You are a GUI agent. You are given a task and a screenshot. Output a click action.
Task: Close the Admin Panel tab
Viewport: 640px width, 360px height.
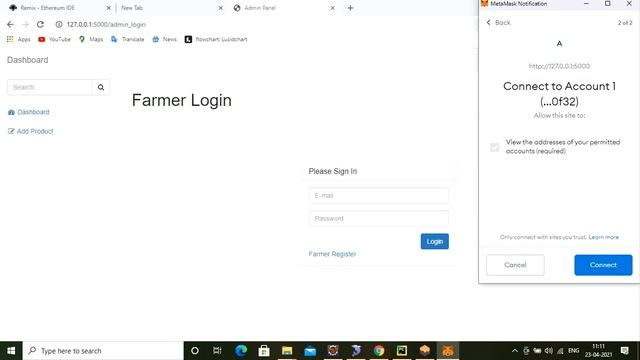pos(332,8)
